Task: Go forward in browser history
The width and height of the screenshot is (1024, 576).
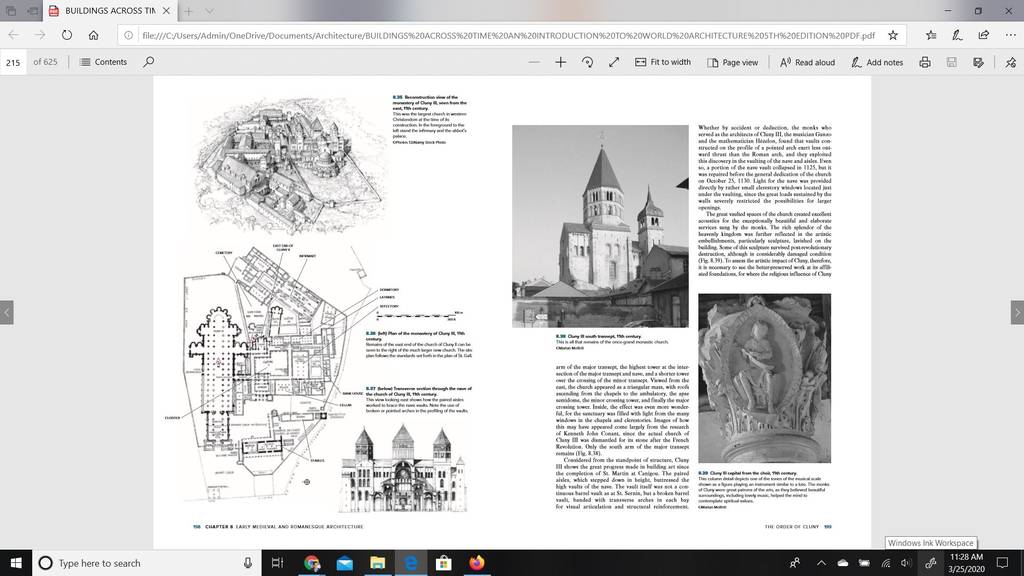Action: (x=40, y=35)
